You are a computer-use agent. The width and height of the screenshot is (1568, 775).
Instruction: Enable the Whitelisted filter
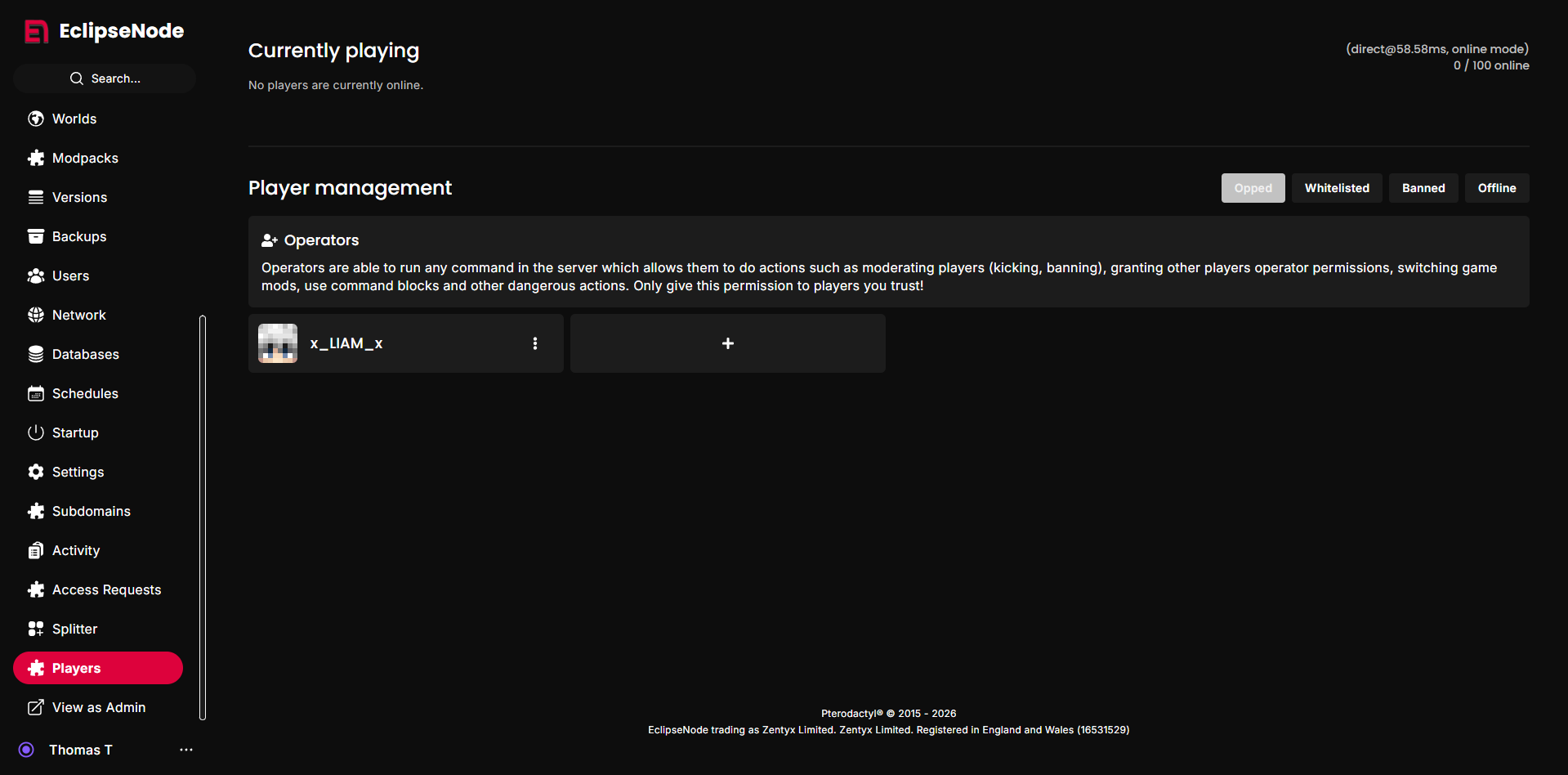[x=1336, y=188]
